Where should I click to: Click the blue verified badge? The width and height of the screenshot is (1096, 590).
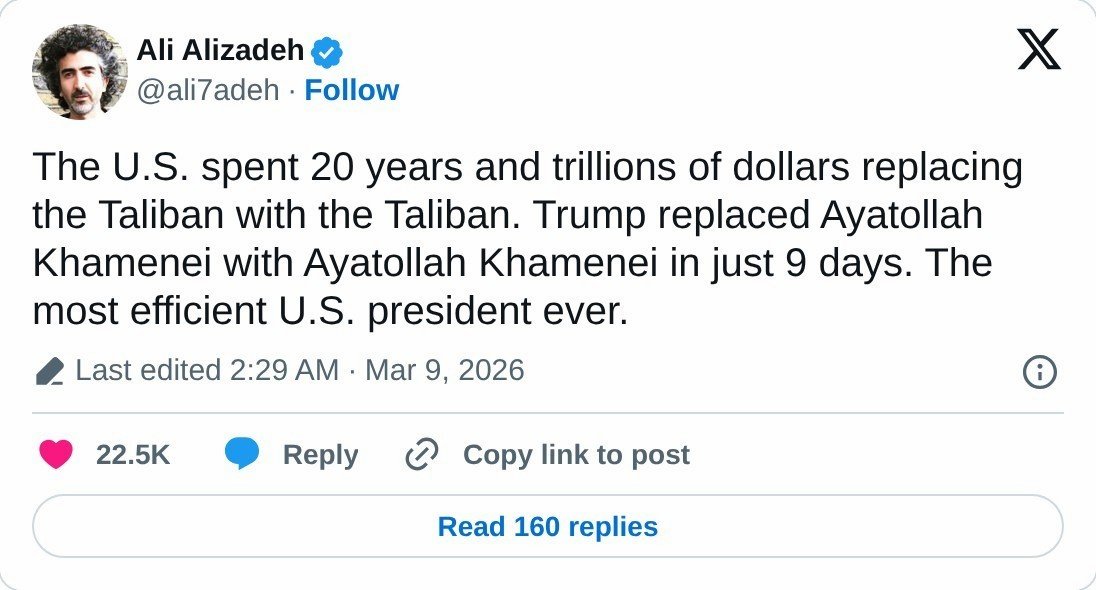(328, 49)
